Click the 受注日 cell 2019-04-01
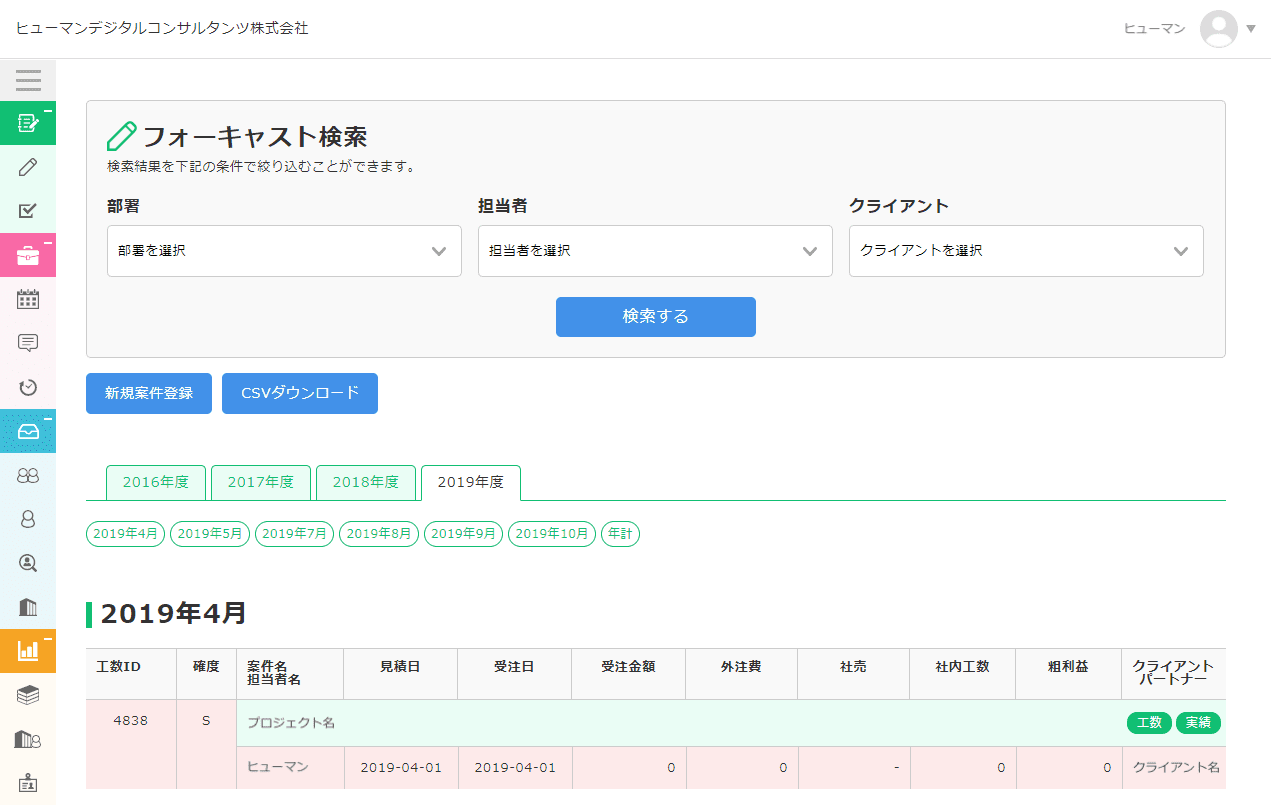 pos(515,768)
